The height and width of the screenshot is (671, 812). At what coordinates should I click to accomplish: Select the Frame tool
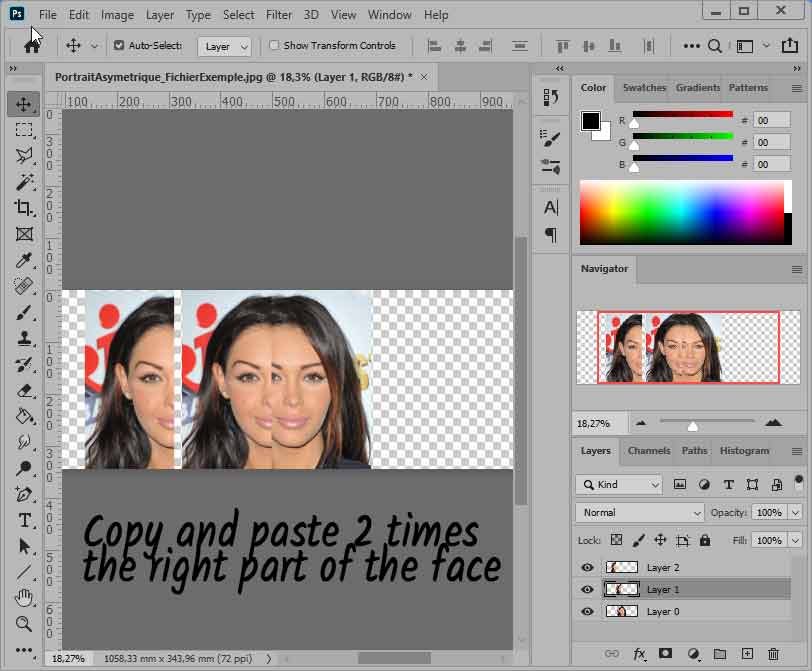tap(24, 234)
